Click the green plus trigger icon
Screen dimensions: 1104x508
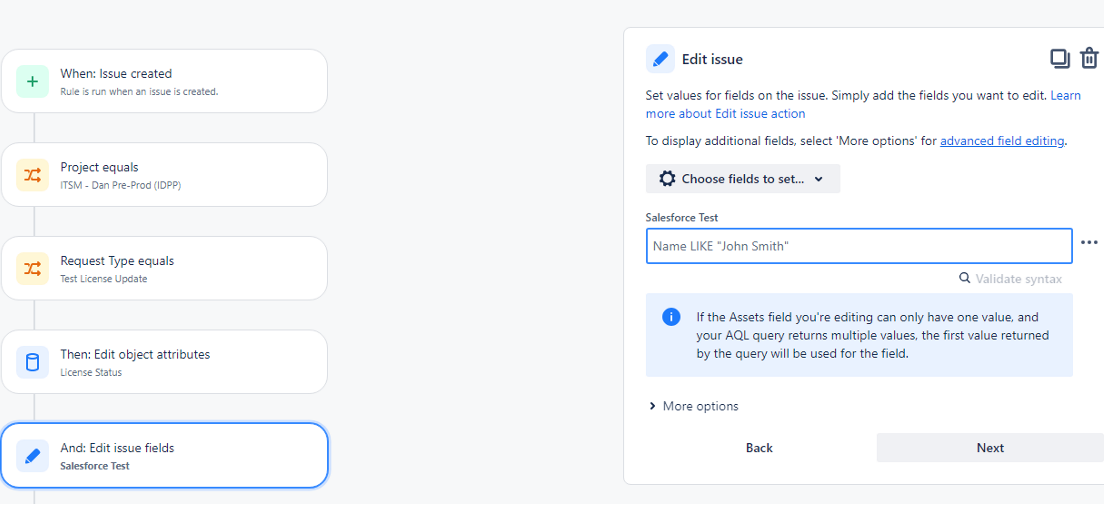[32, 82]
